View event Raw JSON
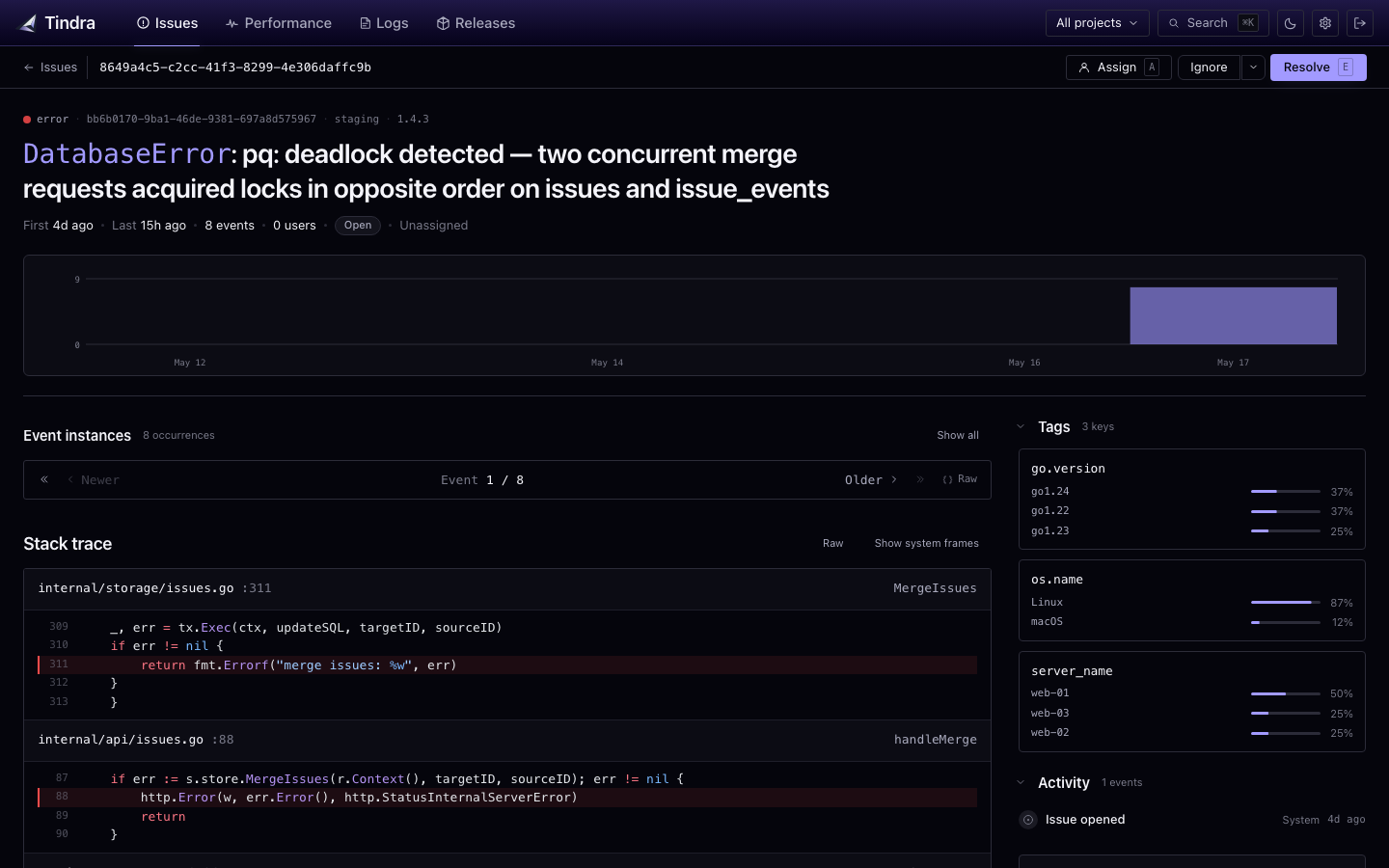Image resolution: width=1389 pixels, height=868 pixels. 960,479
